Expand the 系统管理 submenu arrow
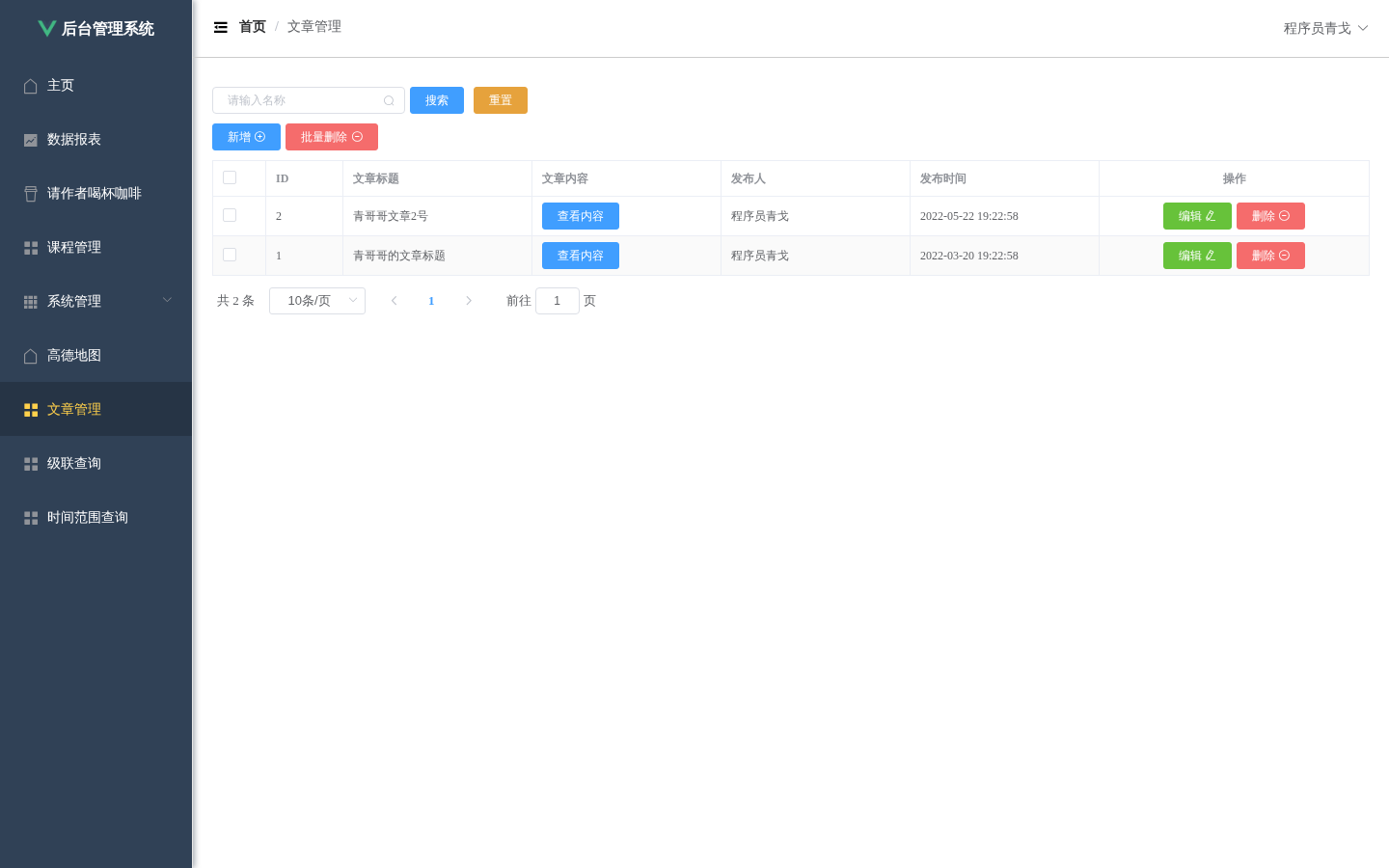 [167, 300]
